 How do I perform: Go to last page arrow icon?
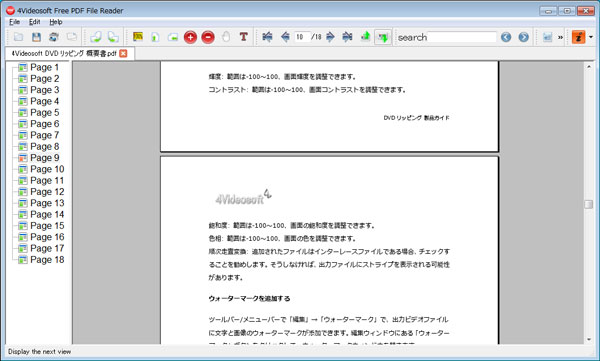tap(347, 37)
